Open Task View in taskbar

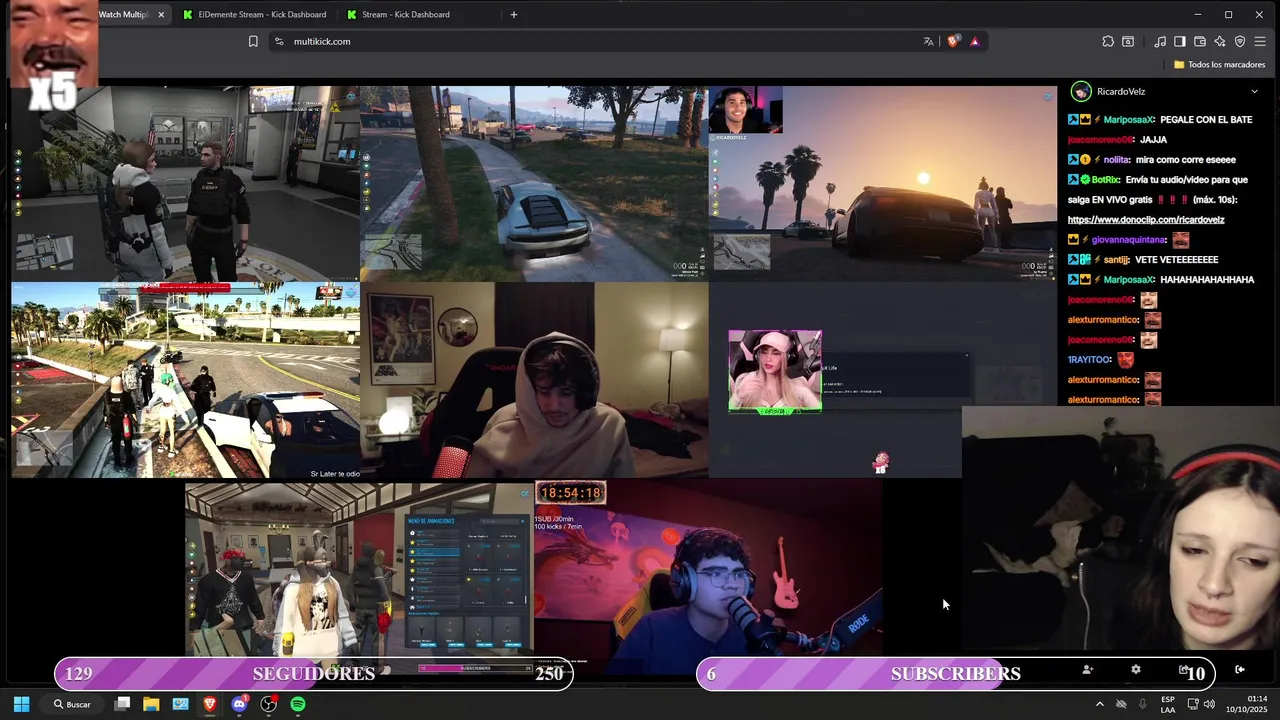122,704
